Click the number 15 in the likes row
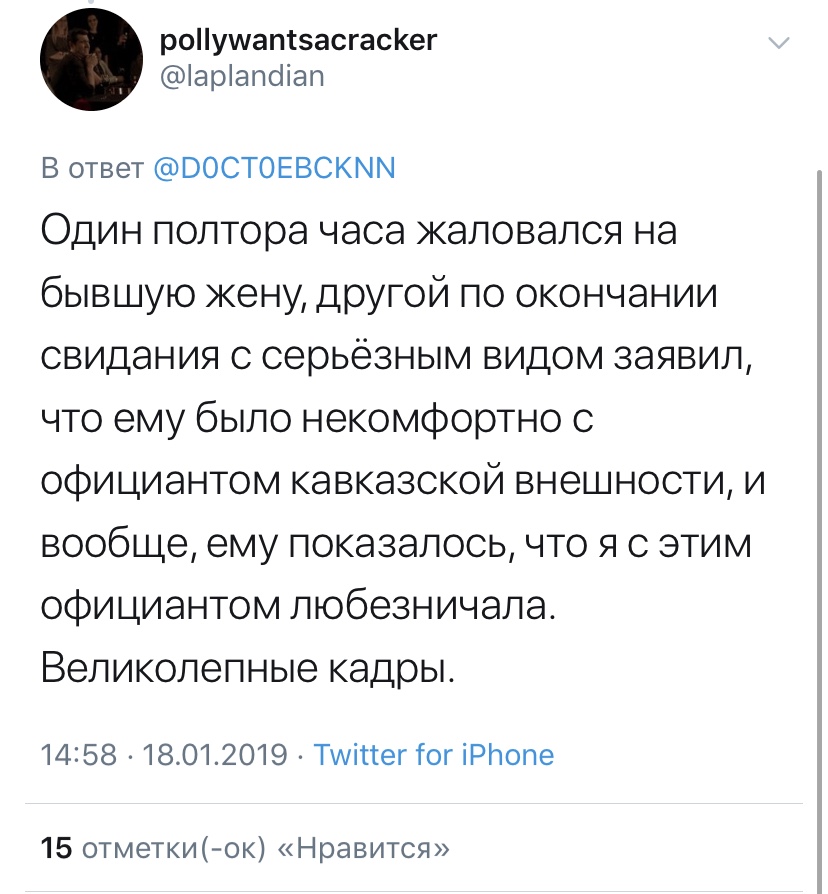828x894 pixels. (x=56, y=848)
